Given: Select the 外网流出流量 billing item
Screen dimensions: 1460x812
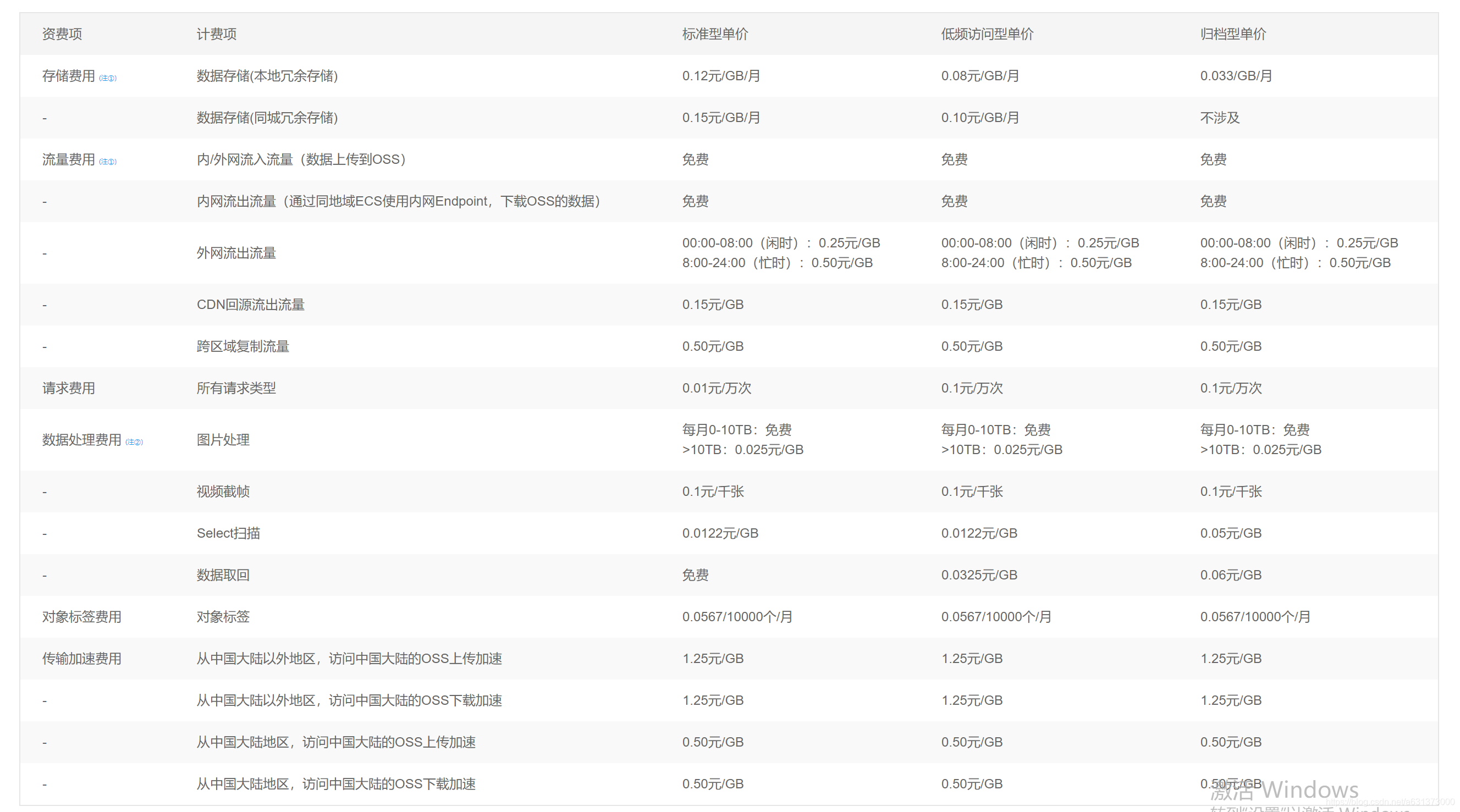Looking at the screenshot, I should click(x=236, y=253).
